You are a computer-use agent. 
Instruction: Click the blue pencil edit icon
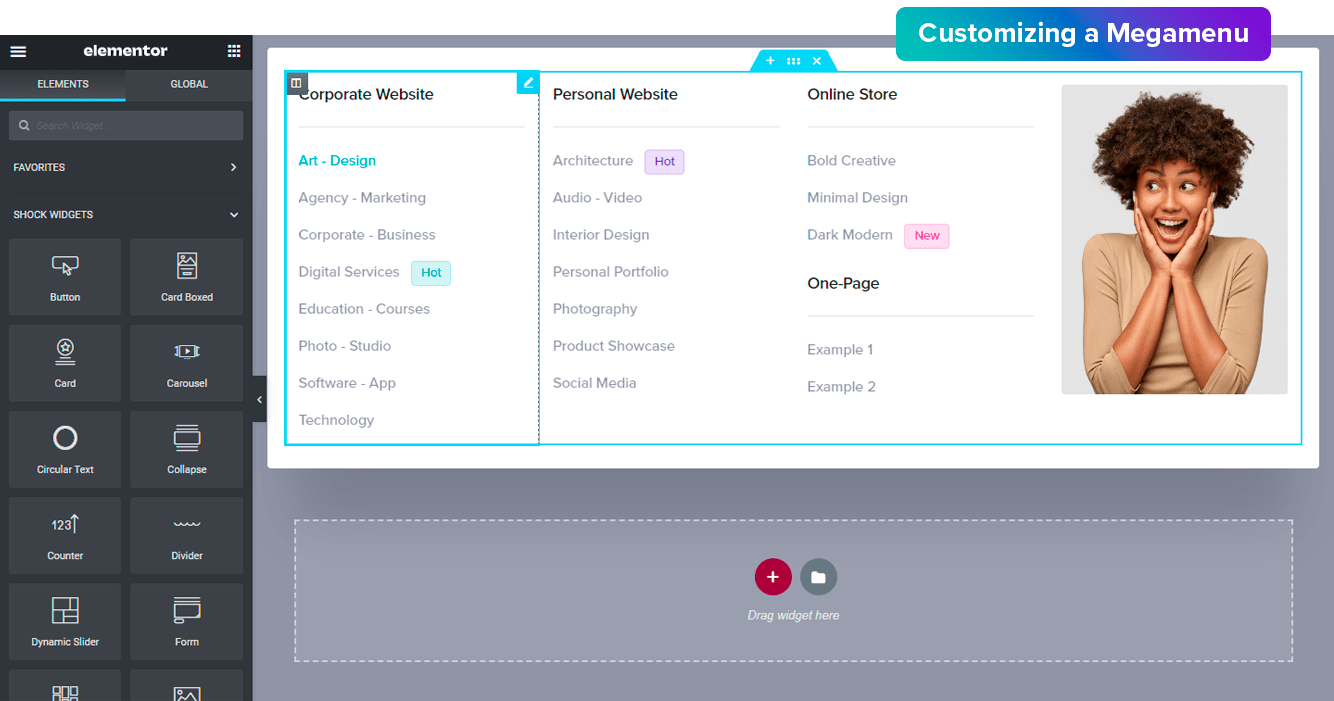528,83
